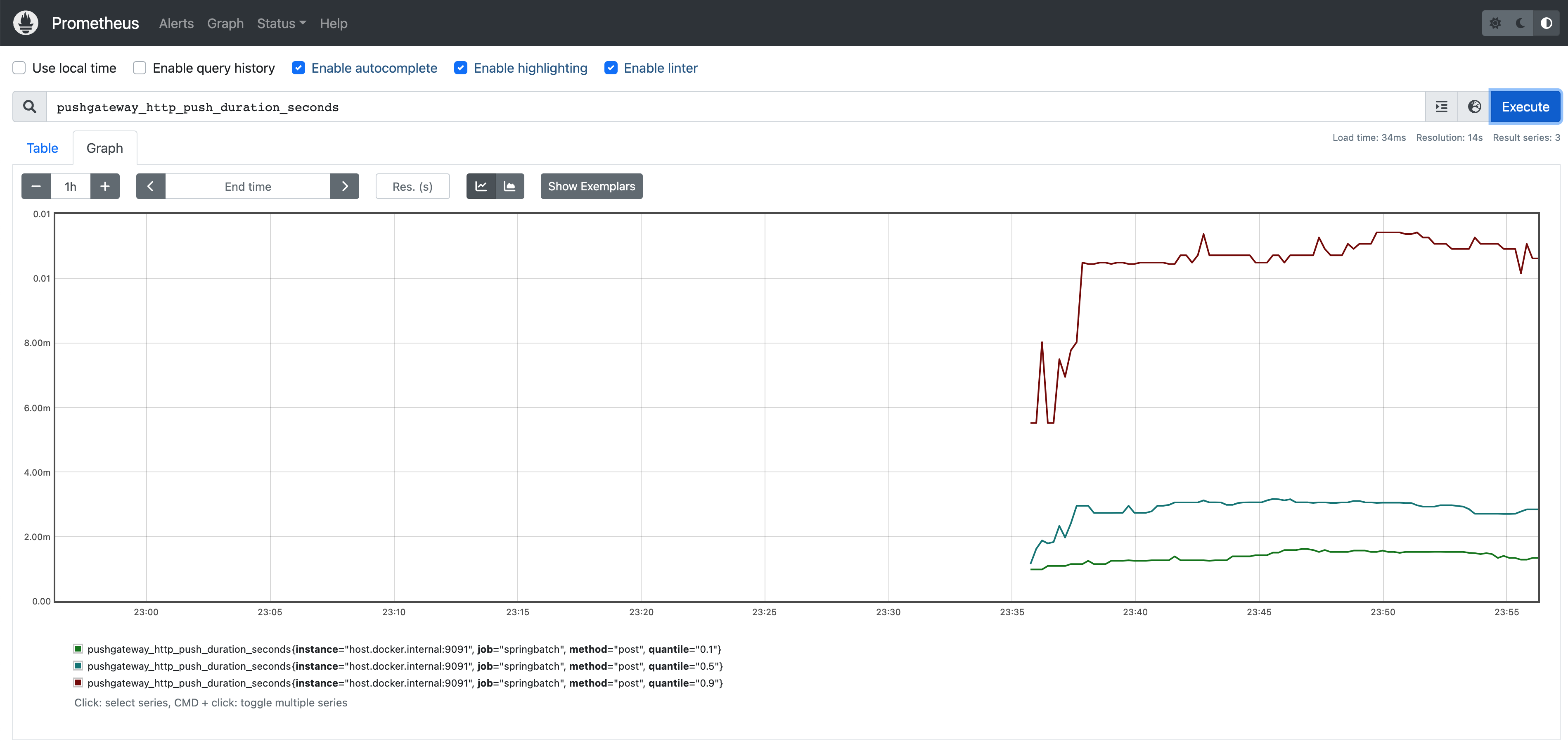Click the Result series: 3 text

tap(1526, 137)
